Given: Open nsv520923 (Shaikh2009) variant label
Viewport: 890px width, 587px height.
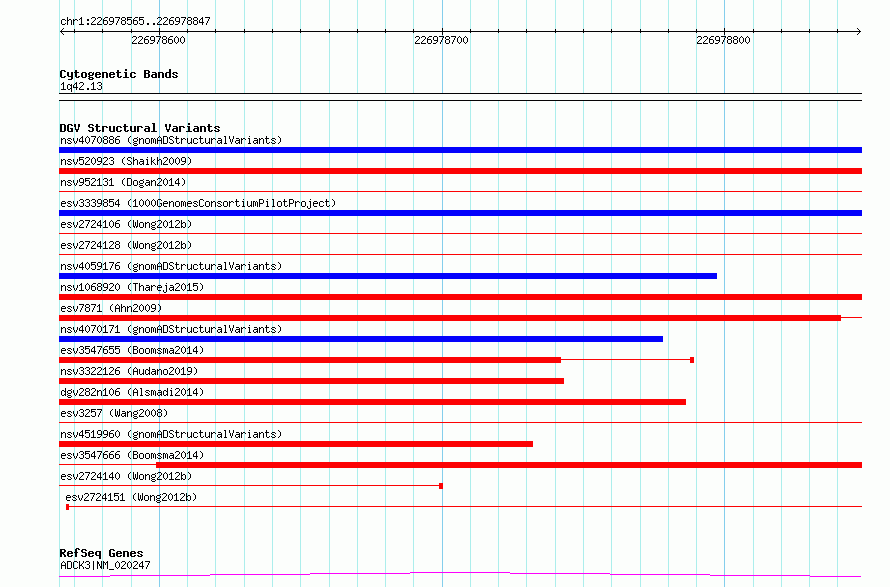Looking at the screenshot, I should [x=126, y=161].
